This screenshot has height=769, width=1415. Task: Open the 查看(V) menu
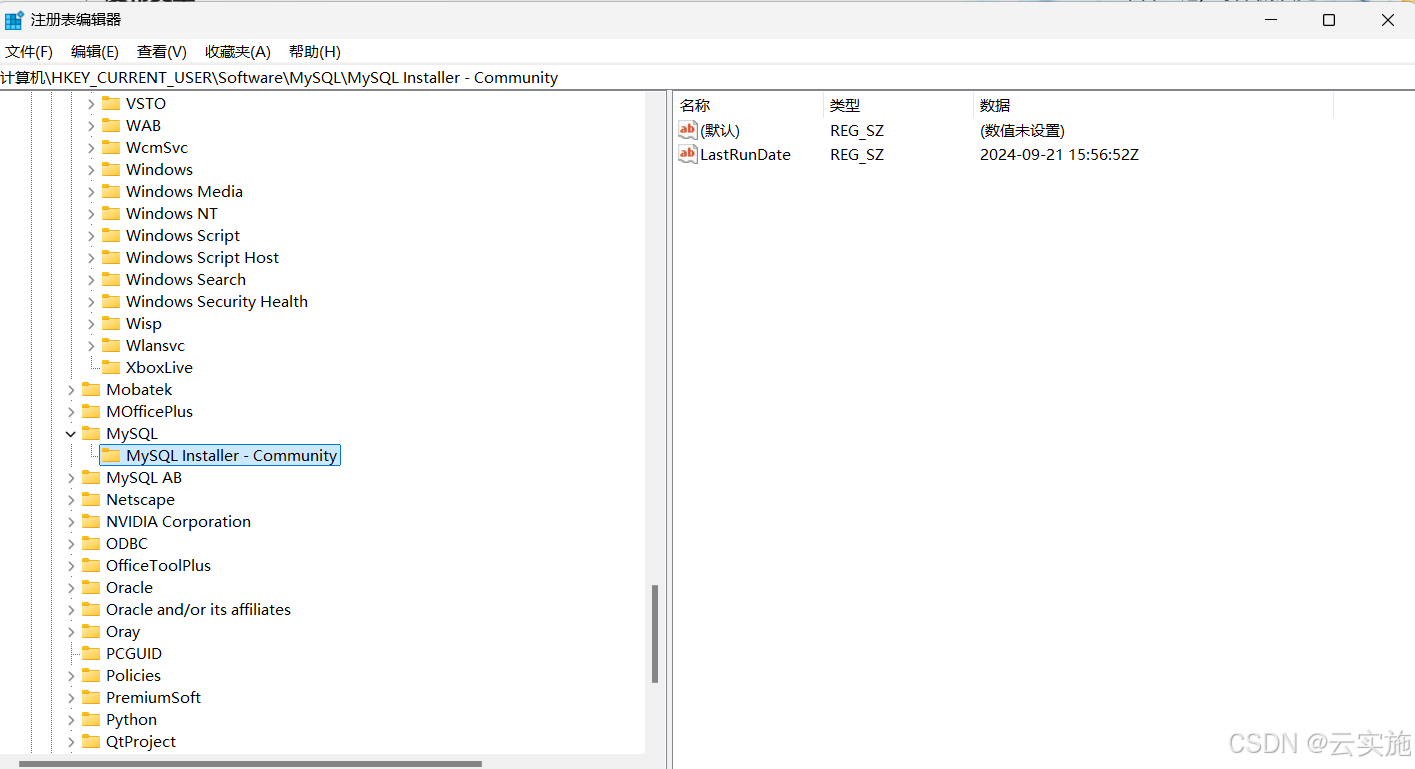[x=162, y=52]
